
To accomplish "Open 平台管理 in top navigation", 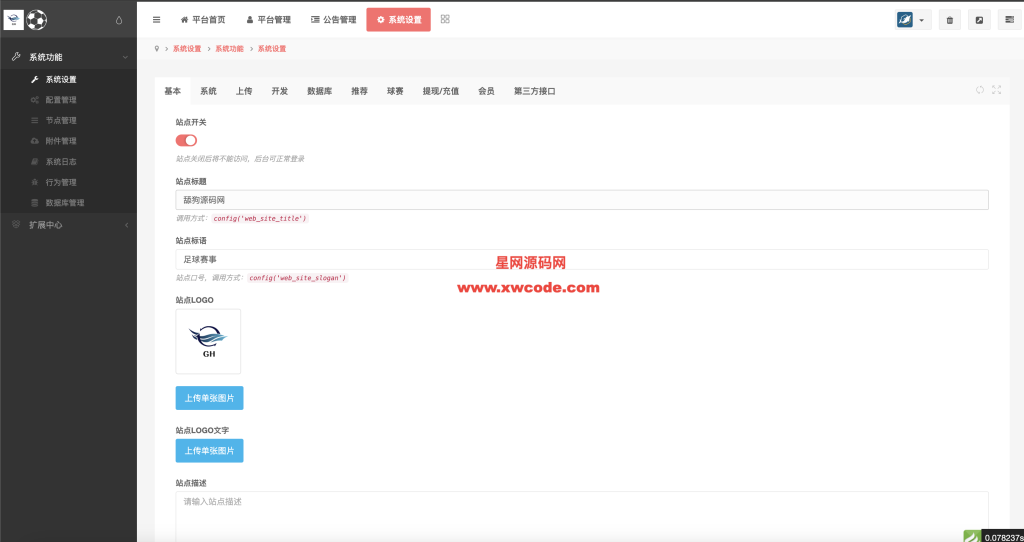I will pos(268,19).
